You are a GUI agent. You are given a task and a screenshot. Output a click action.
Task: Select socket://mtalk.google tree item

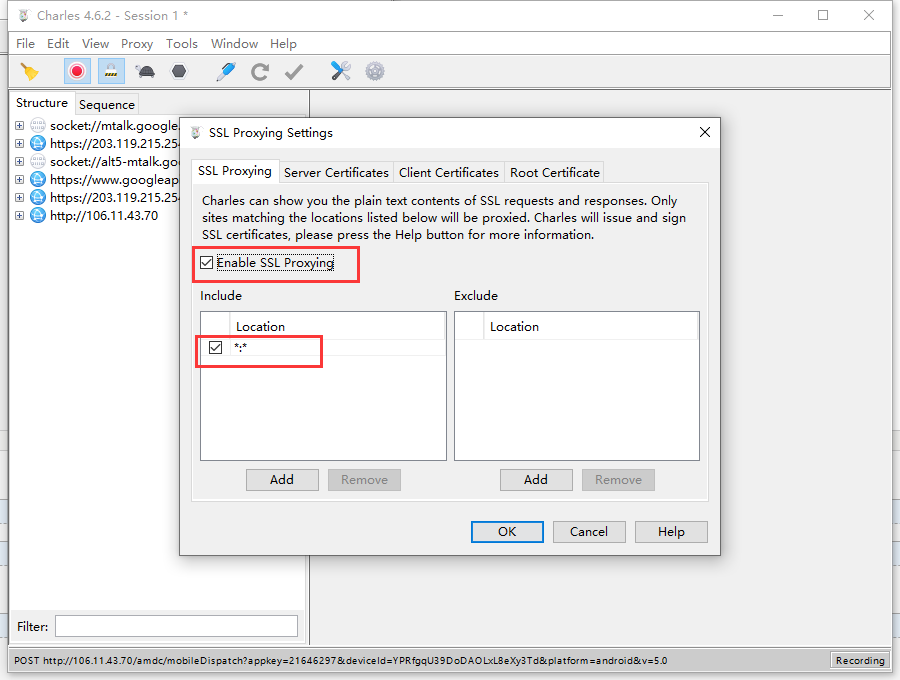(114, 126)
